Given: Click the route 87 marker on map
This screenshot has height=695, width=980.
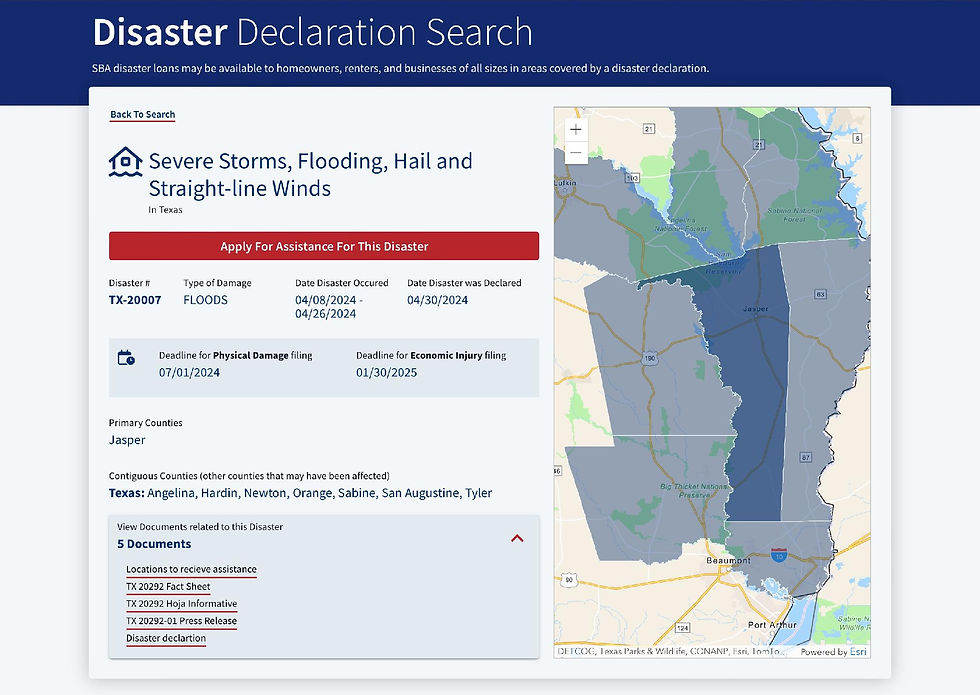Looking at the screenshot, I should (x=806, y=458).
